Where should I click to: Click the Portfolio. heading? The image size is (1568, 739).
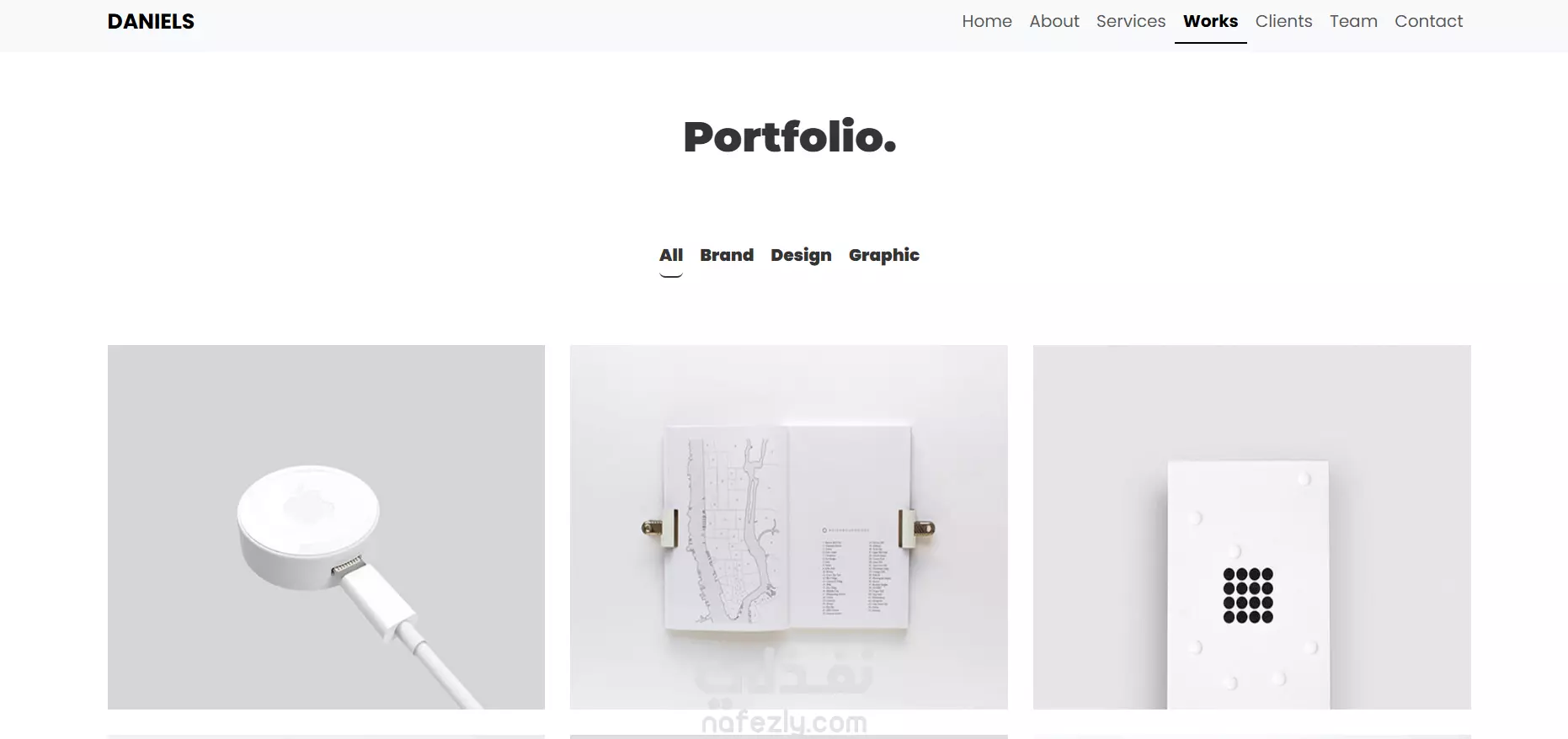coord(790,137)
